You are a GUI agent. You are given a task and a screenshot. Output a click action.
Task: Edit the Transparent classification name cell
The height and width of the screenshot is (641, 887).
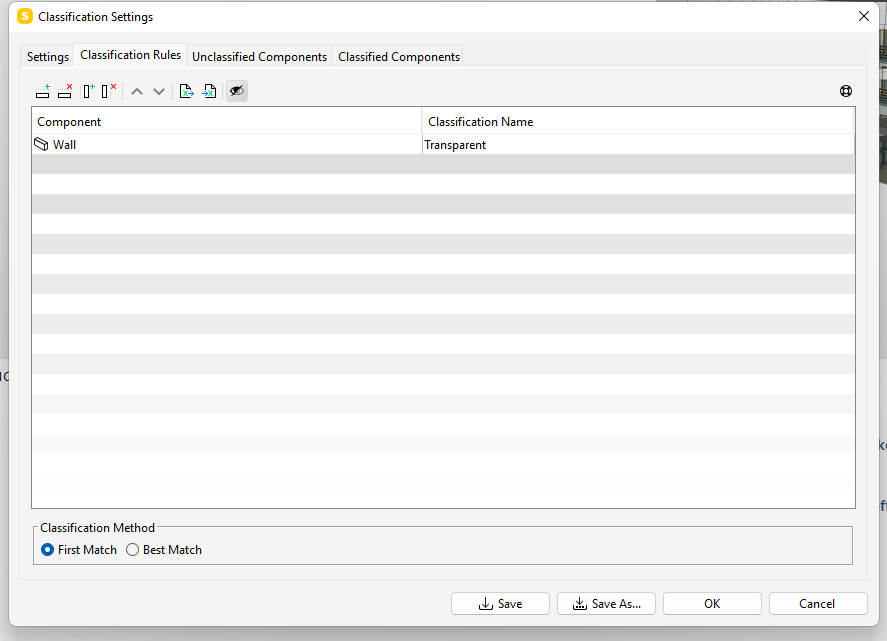(x=638, y=144)
